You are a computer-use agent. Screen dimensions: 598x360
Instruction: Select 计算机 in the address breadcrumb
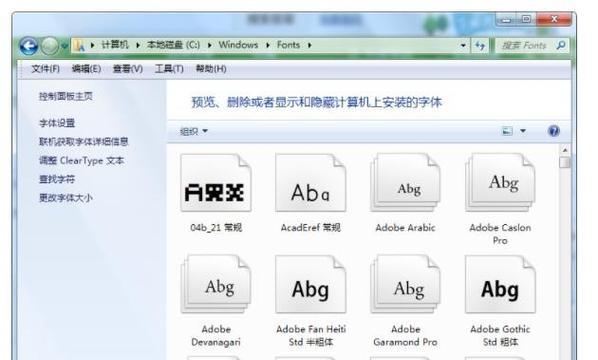pos(114,45)
